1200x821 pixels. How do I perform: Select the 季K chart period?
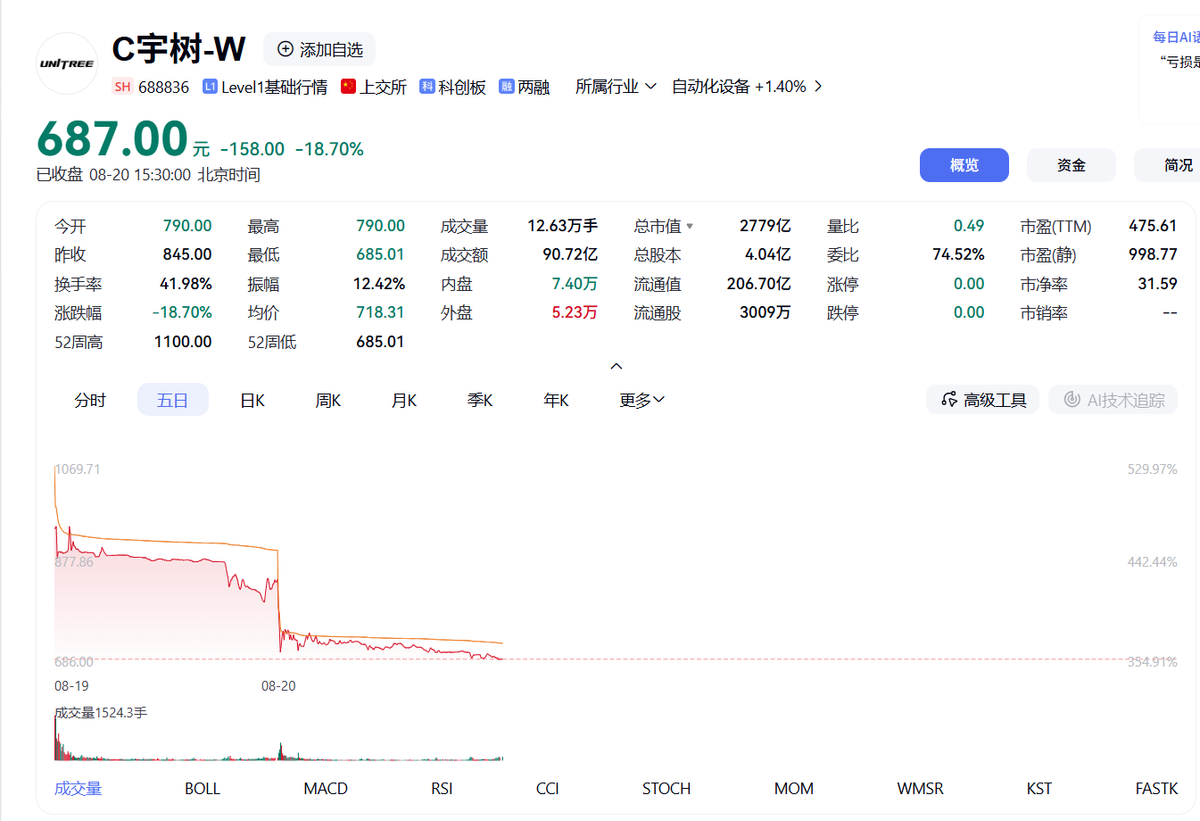pyautogui.click(x=480, y=400)
